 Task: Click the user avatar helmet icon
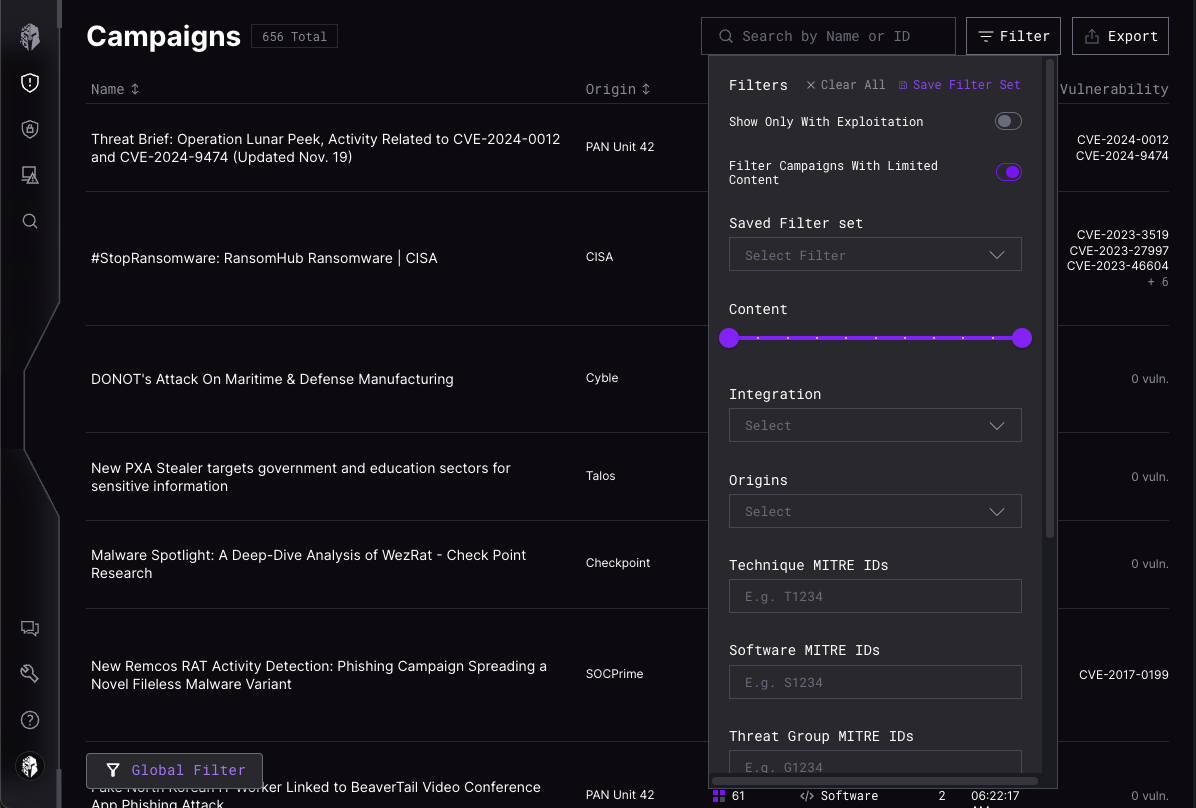pyautogui.click(x=30, y=766)
